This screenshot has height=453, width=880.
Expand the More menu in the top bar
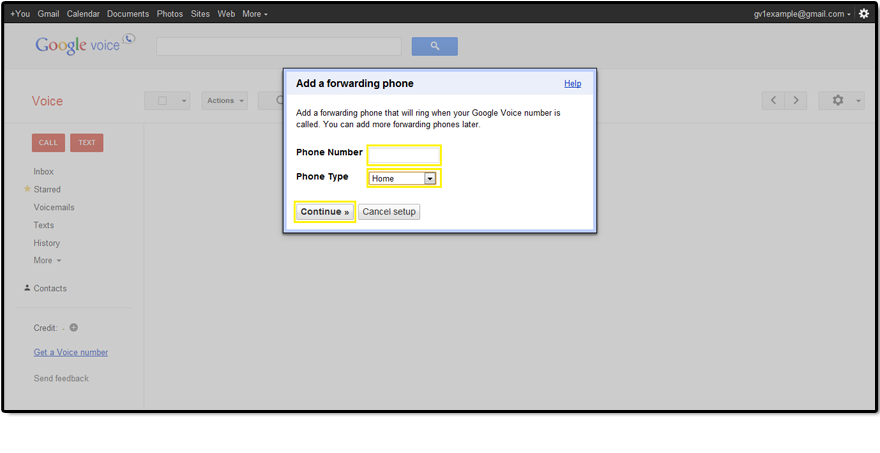click(255, 14)
